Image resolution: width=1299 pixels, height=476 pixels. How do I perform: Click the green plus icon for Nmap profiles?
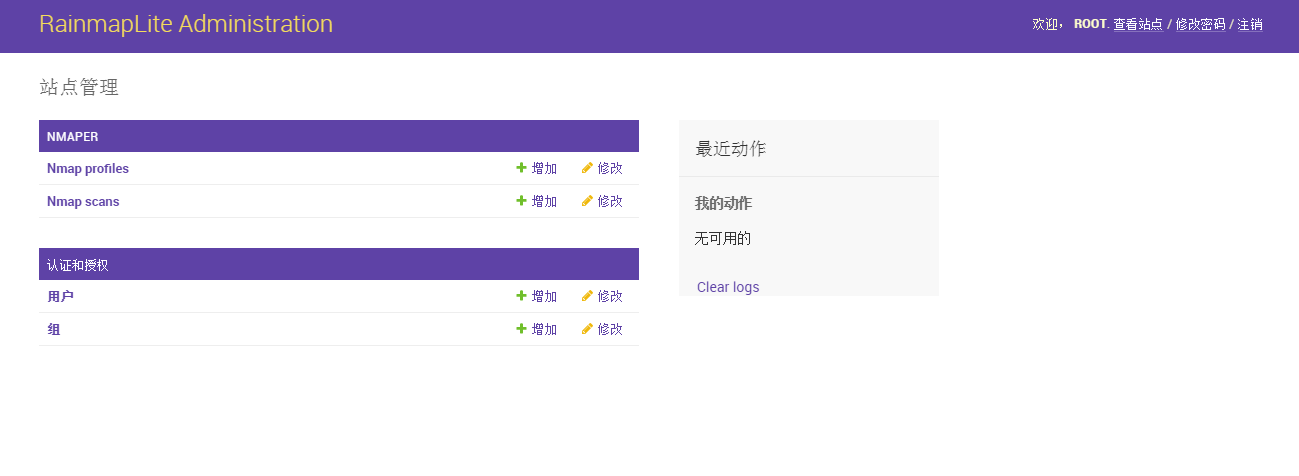point(521,168)
